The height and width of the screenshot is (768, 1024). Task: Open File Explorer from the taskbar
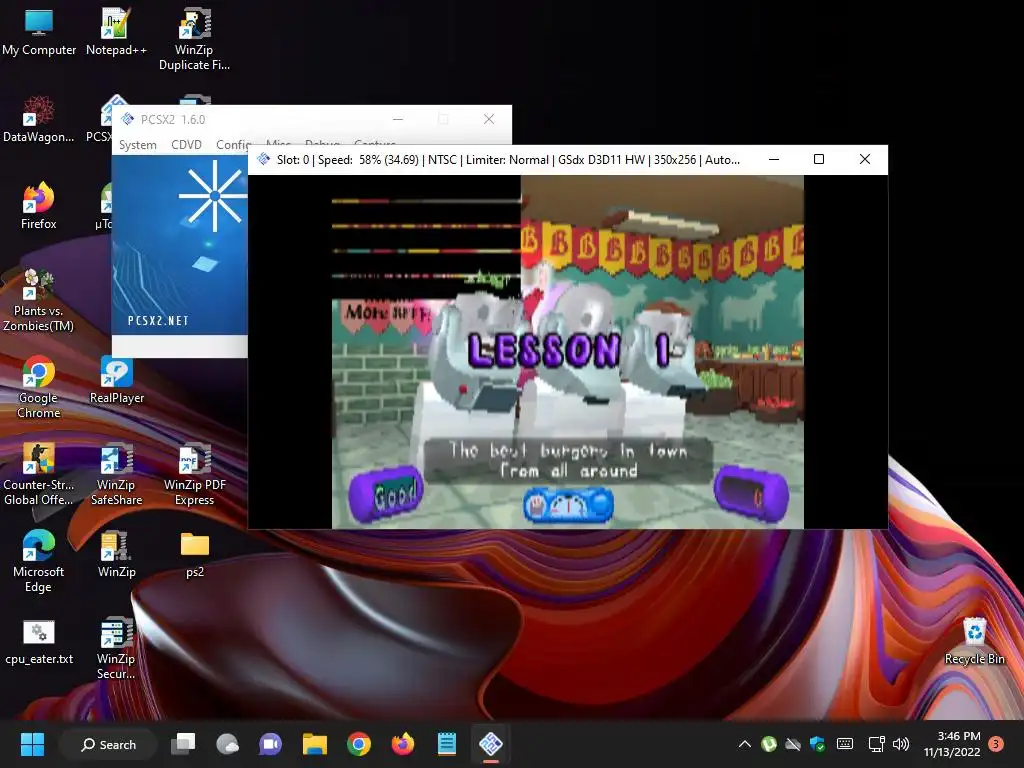point(315,744)
